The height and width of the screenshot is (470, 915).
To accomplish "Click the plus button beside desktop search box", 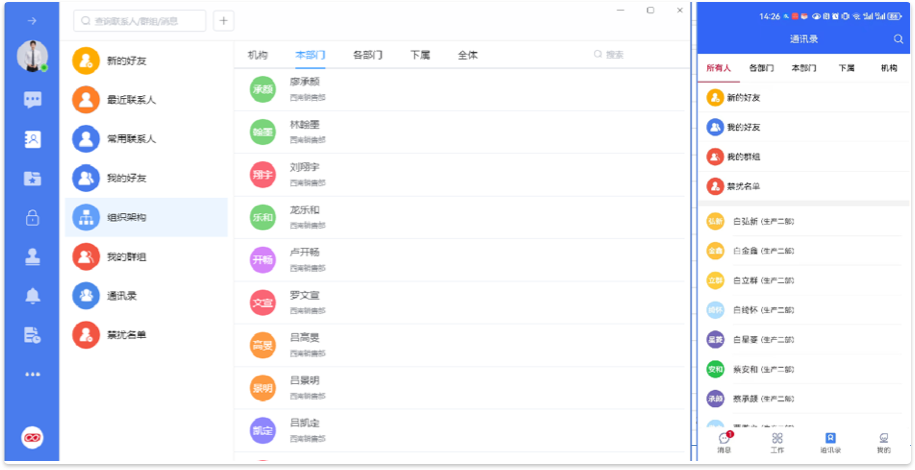I will point(224,20).
